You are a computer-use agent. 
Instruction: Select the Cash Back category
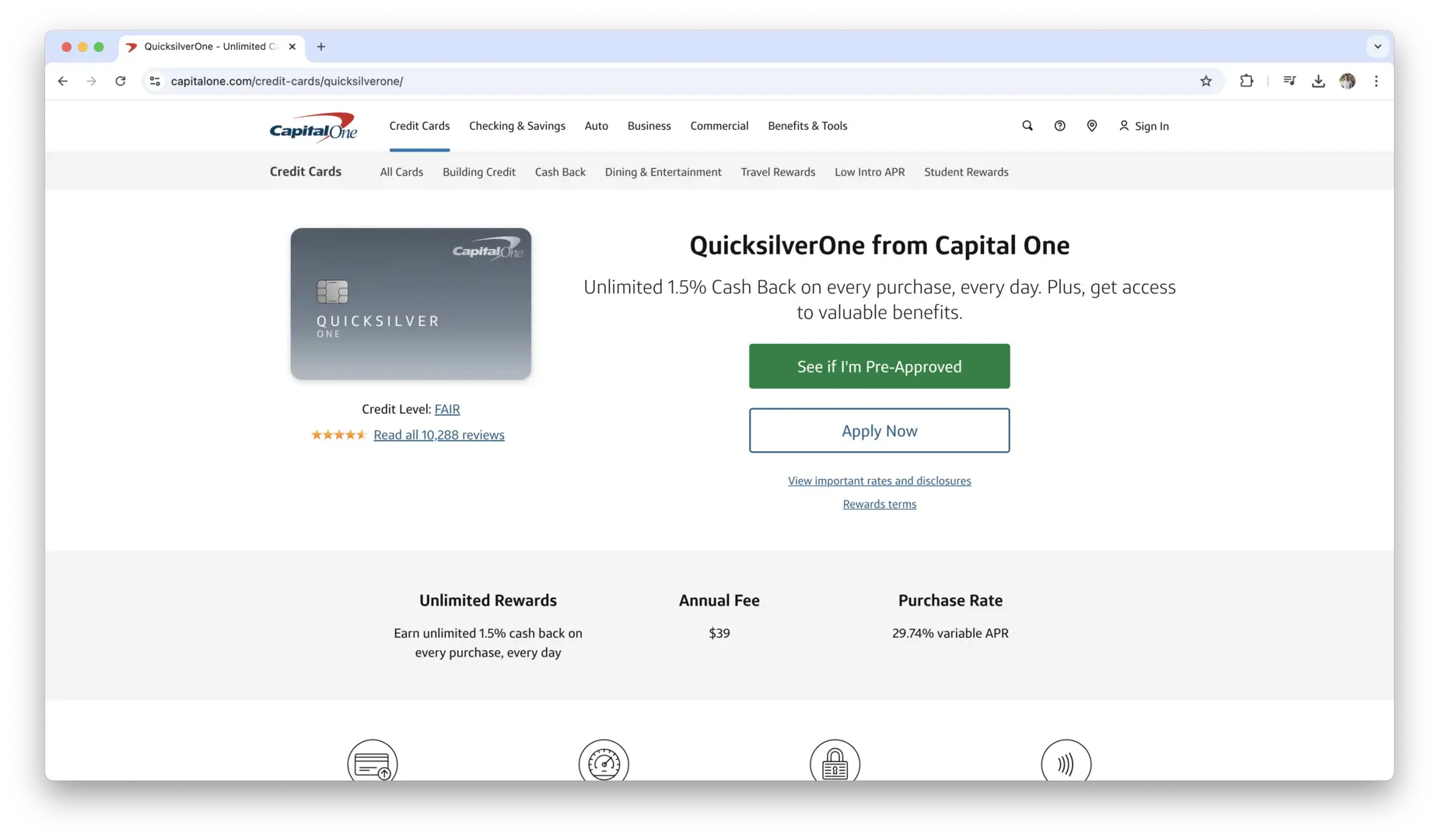[560, 172]
